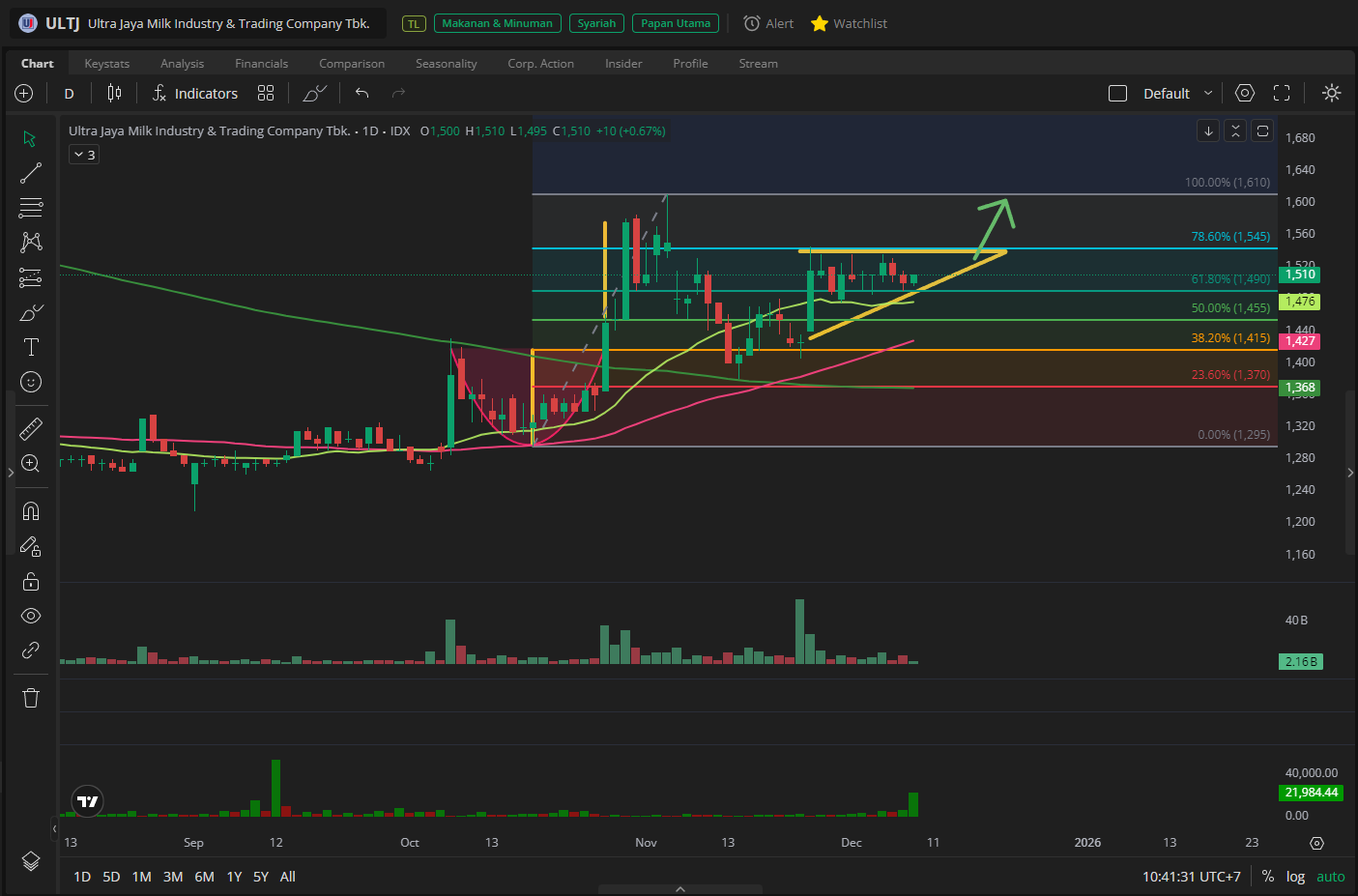
Task: Toggle the layout checkbox beside Default
Action: (1117, 94)
